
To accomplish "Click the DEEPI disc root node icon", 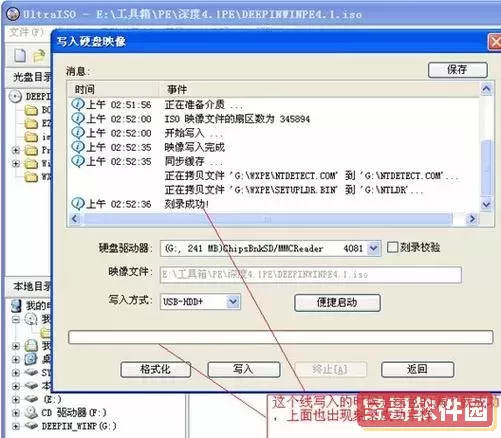I will pos(15,96).
